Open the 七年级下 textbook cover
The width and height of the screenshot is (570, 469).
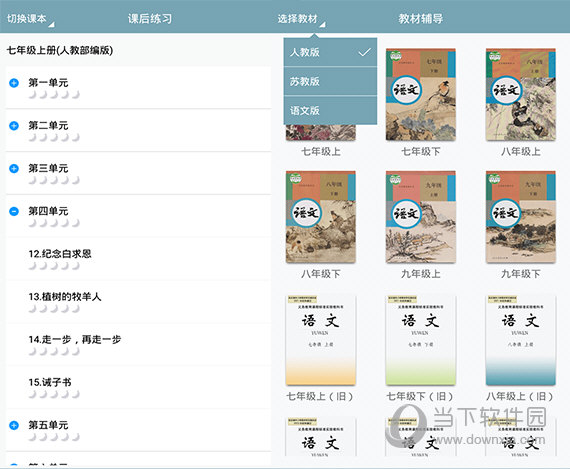click(x=421, y=95)
